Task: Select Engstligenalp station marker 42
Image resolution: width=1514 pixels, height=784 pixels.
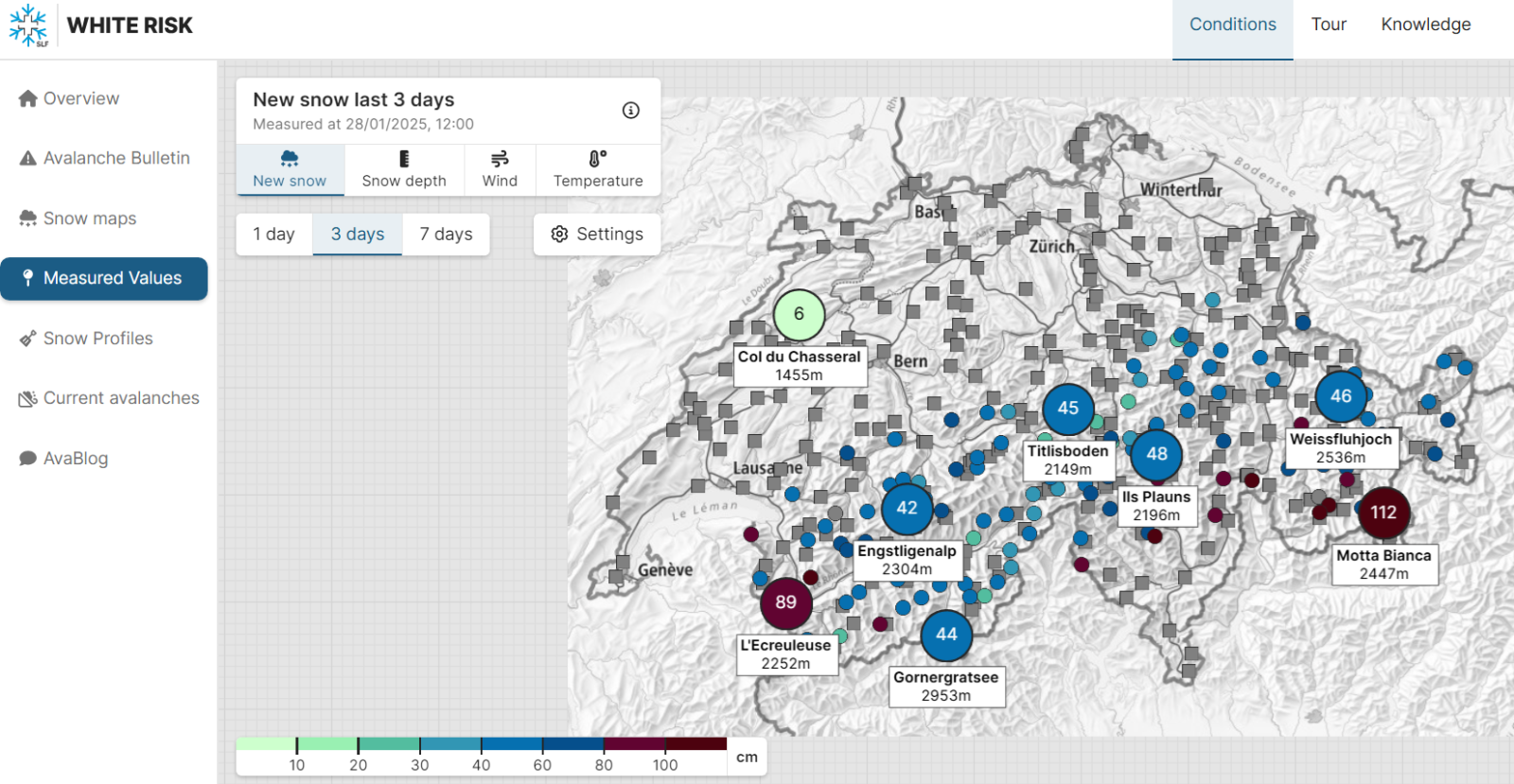Action: click(x=907, y=508)
